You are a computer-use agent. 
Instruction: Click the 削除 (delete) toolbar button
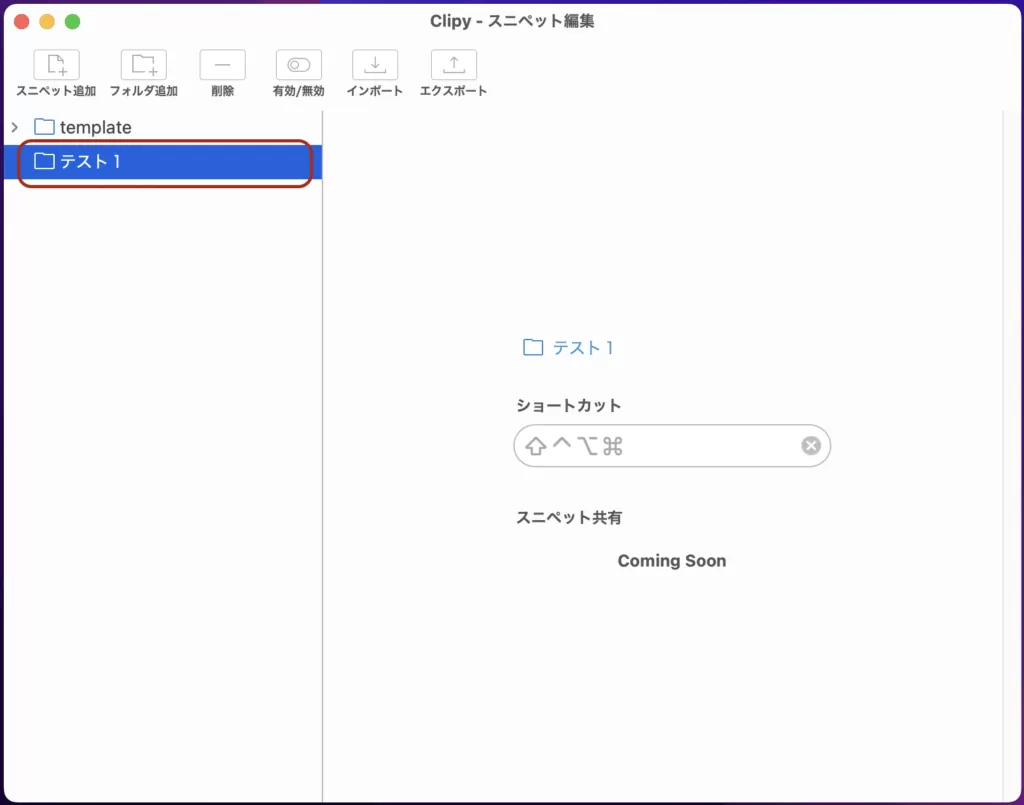coord(223,65)
